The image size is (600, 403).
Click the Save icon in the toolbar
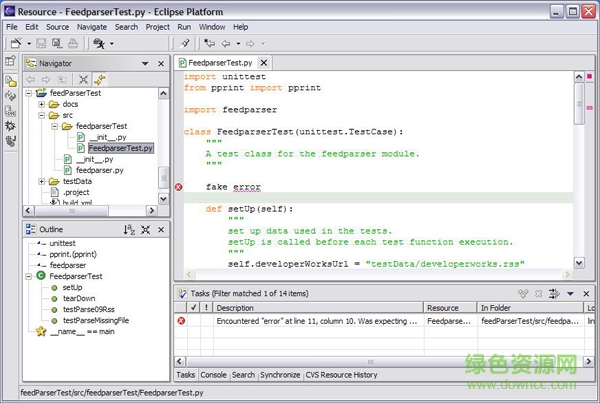click(x=41, y=44)
